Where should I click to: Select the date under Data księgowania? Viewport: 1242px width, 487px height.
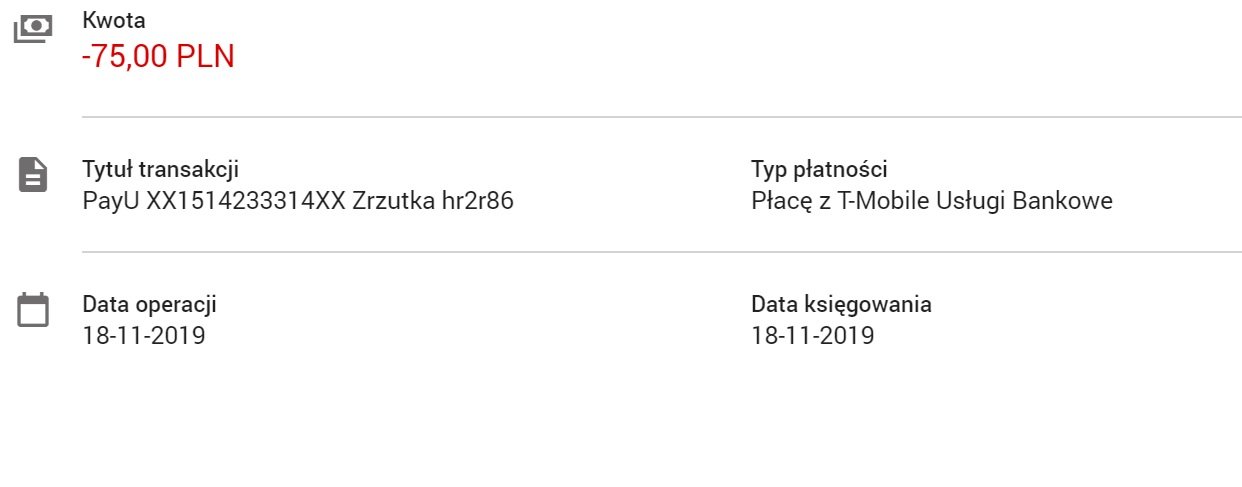(813, 336)
